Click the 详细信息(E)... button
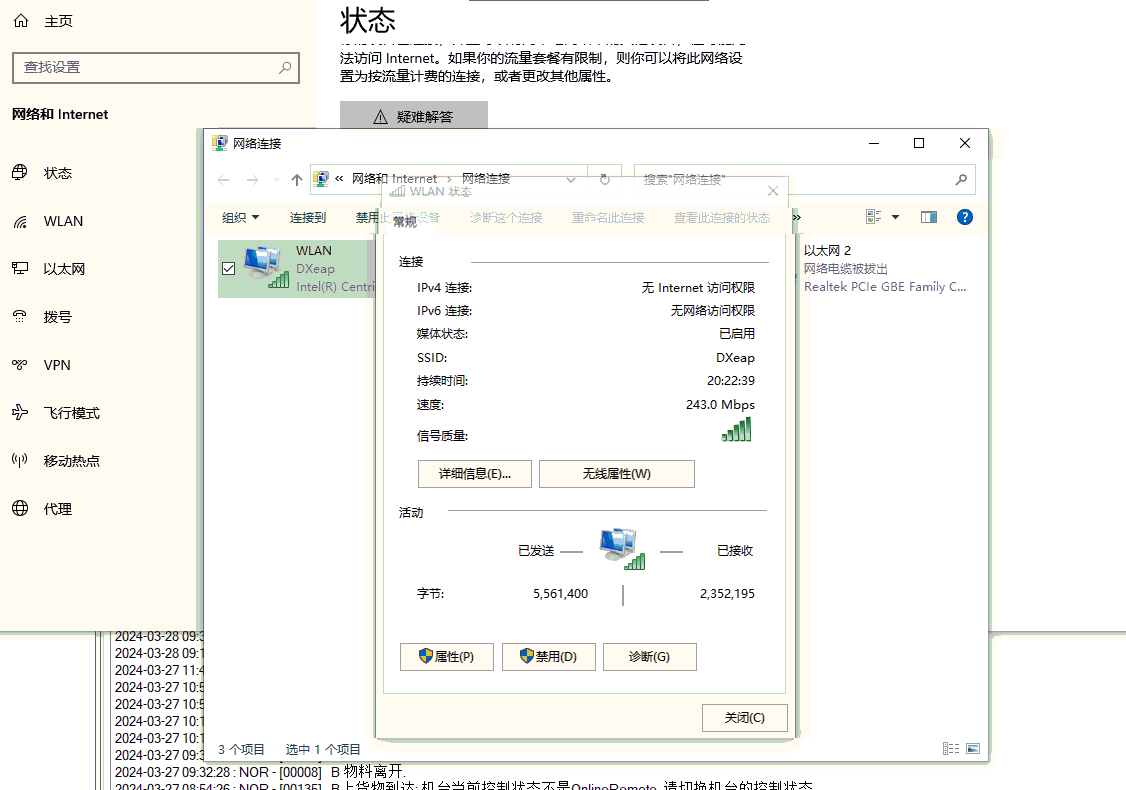The height and width of the screenshot is (790, 1126). click(x=475, y=474)
